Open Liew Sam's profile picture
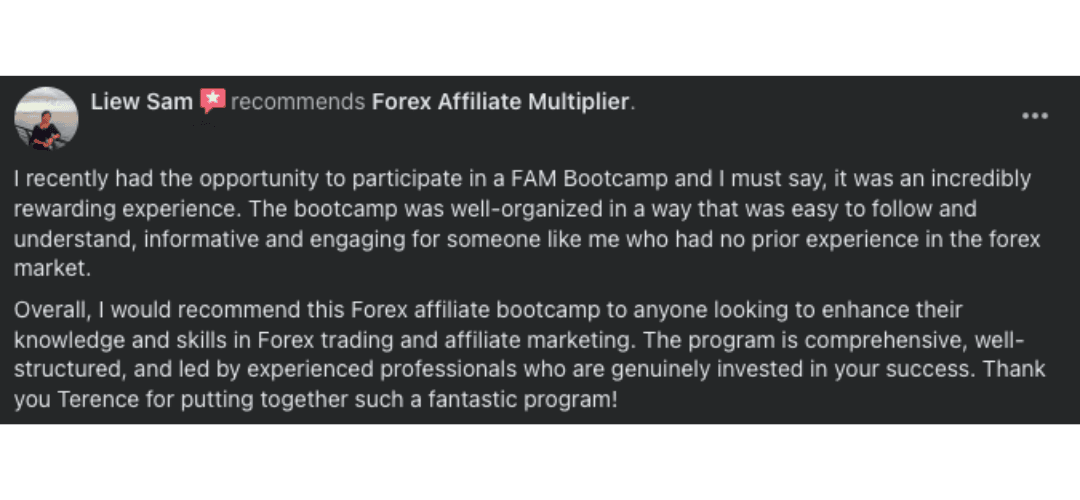Viewport: 1080px width, 500px height. point(46,119)
